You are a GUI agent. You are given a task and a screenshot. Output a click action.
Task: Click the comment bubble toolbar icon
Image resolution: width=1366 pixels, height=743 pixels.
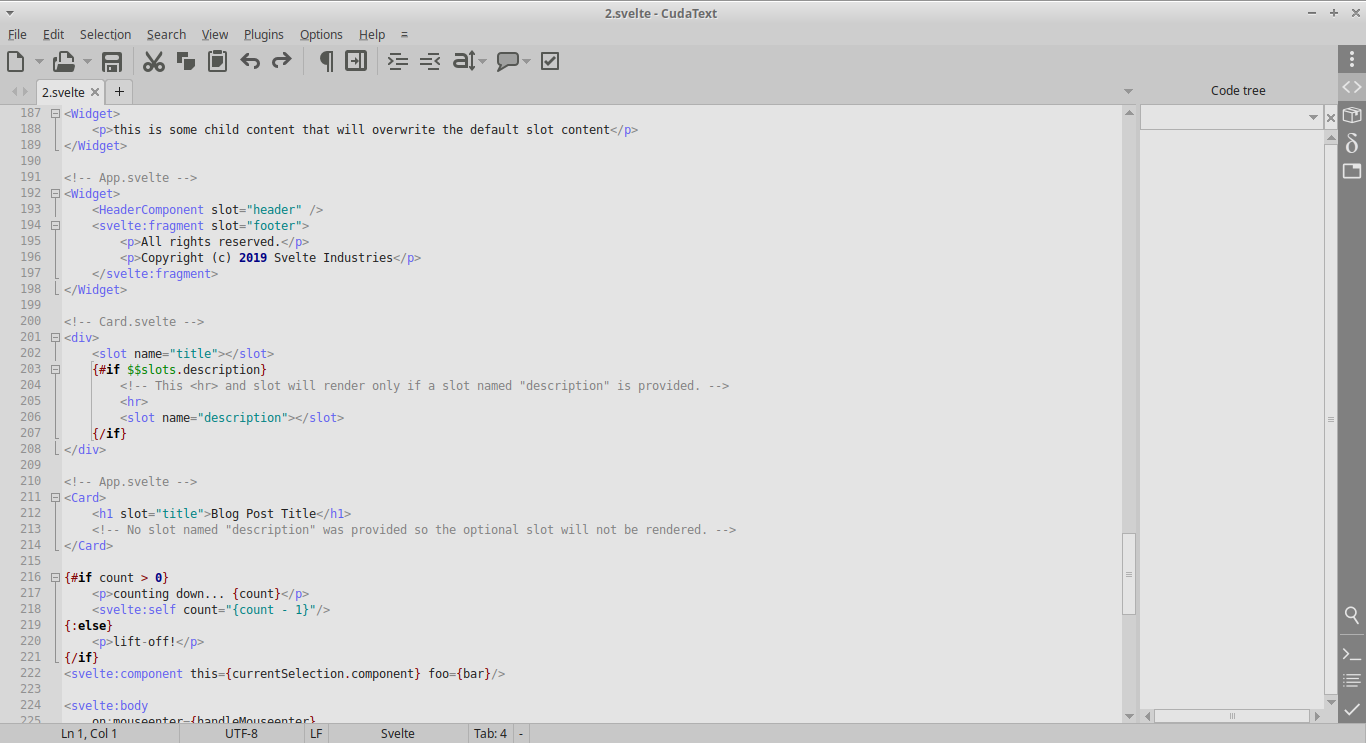[508, 61]
